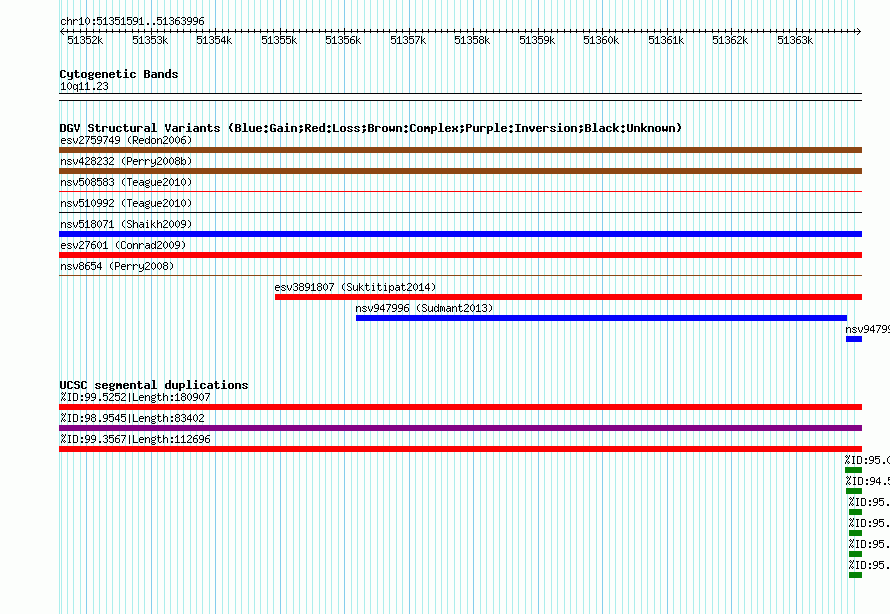
Task: Open the UCSC segmental duplications track title
Action: pyautogui.click(x=154, y=385)
